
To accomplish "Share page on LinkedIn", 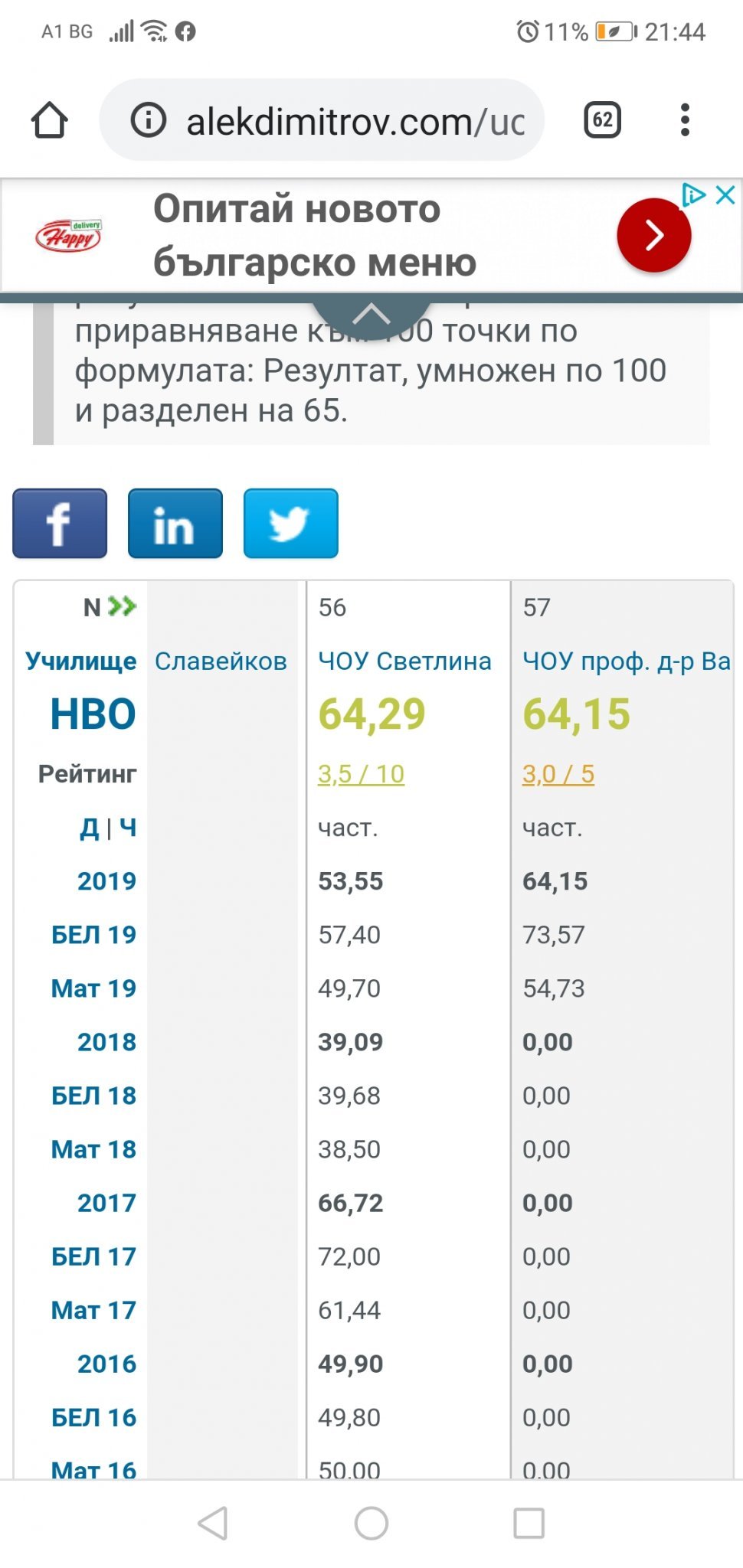I will pos(175,524).
